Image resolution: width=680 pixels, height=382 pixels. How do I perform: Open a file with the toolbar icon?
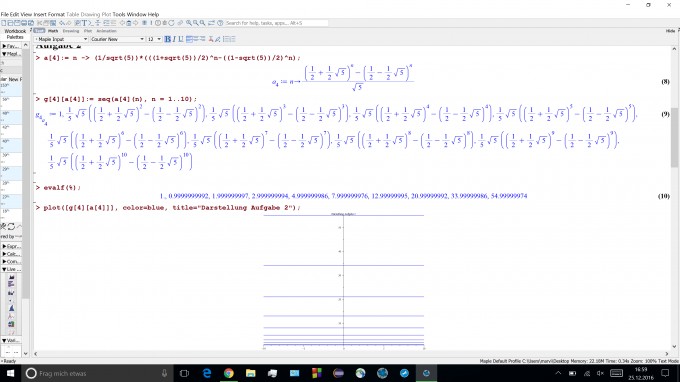(10, 23)
